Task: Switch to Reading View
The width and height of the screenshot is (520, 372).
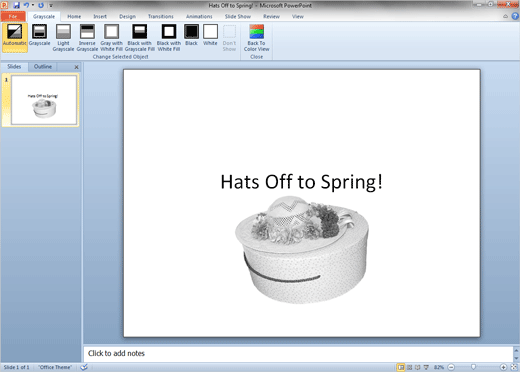Action: click(x=418, y=367)
